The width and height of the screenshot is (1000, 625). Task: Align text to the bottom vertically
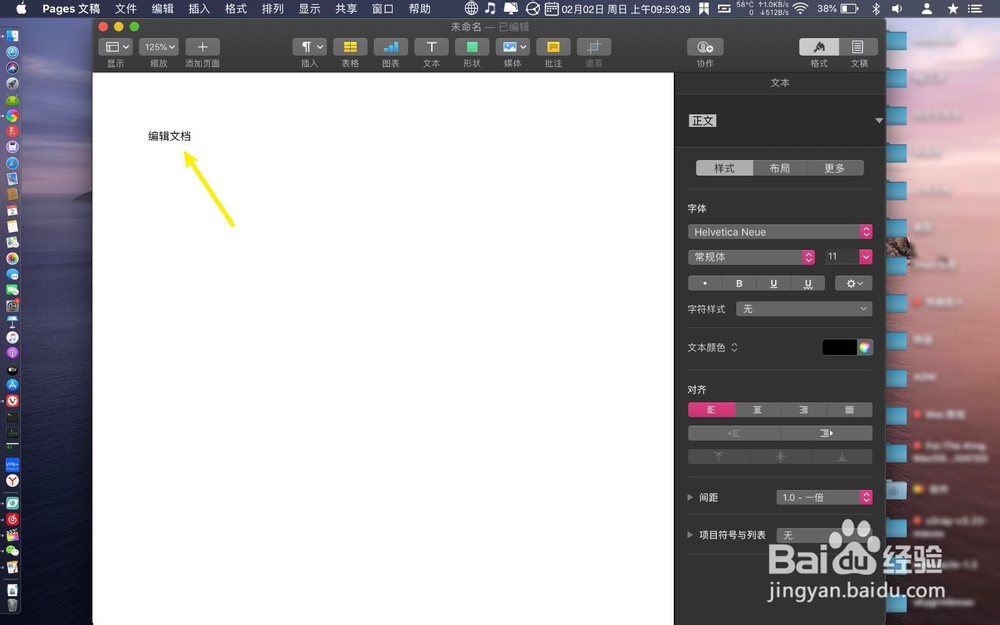point(842,457)
